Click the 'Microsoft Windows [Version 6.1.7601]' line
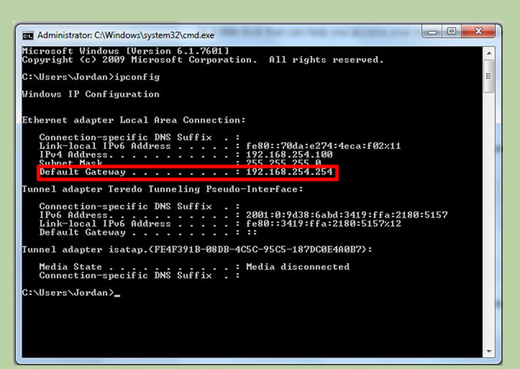The image size is (520, 369). coord(125,51)
